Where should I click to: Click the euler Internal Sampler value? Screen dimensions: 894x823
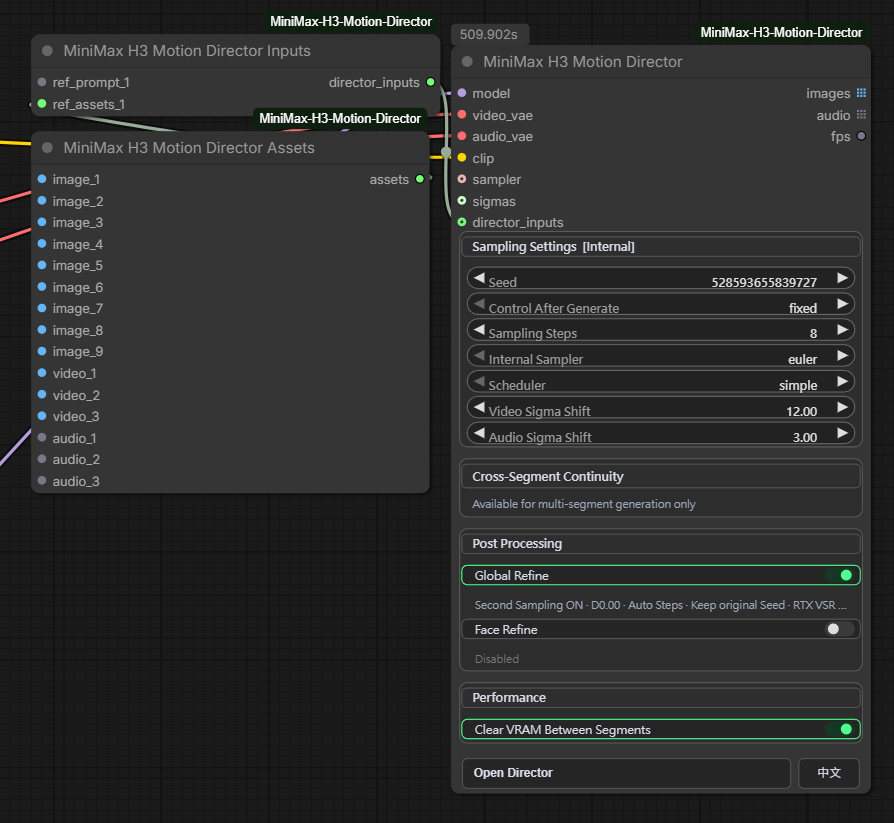click(802, 359)
